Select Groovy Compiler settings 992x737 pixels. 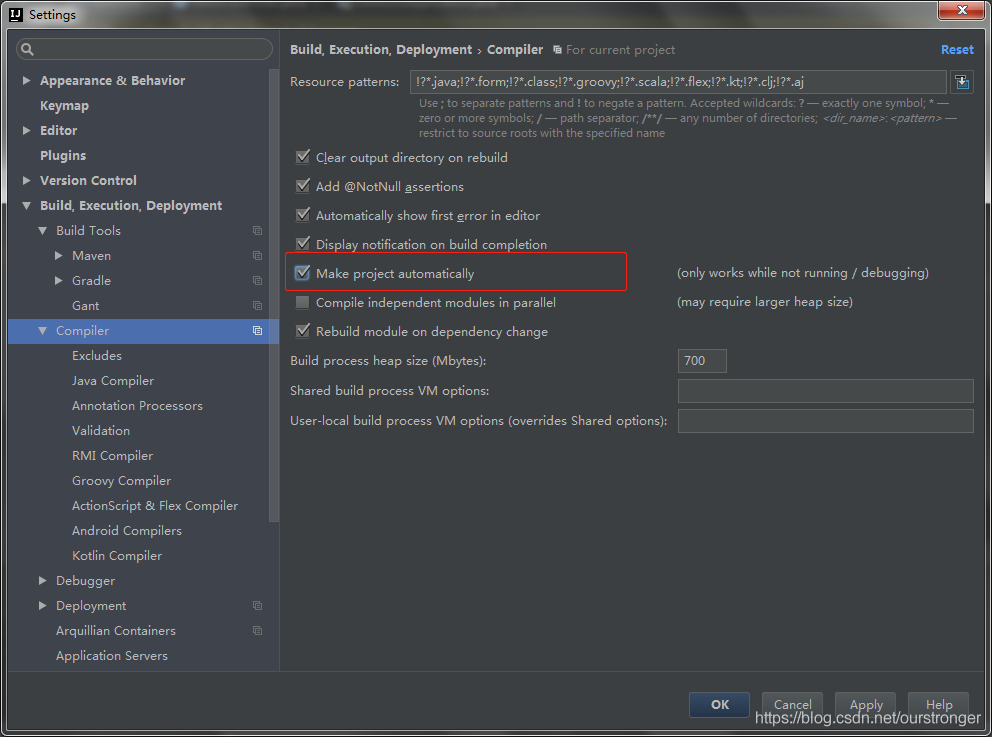(121, 481)
